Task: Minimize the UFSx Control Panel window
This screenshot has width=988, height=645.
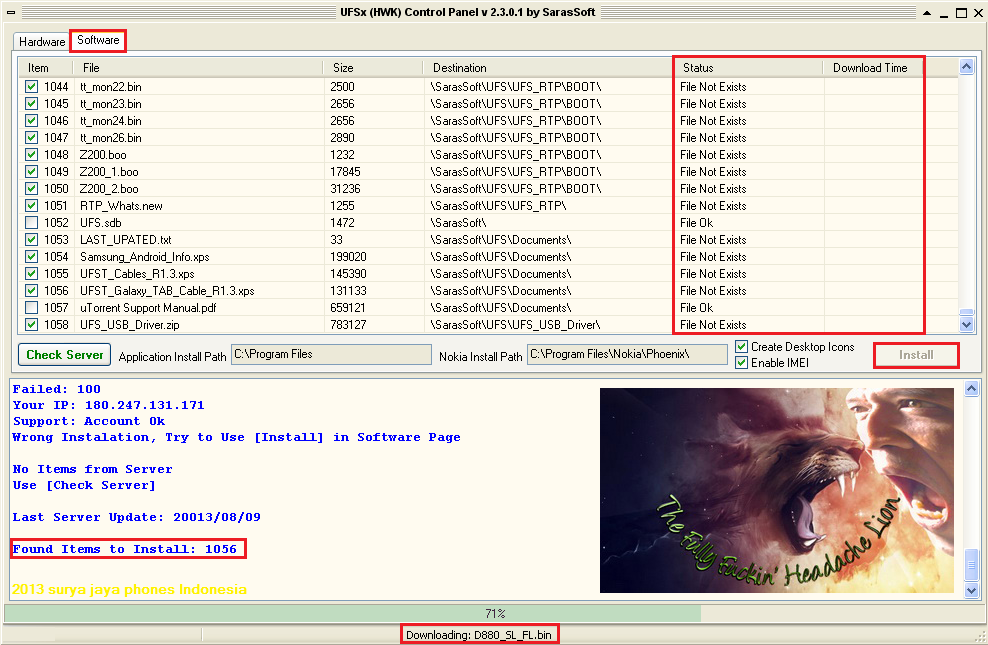Action: pos(944,13)
